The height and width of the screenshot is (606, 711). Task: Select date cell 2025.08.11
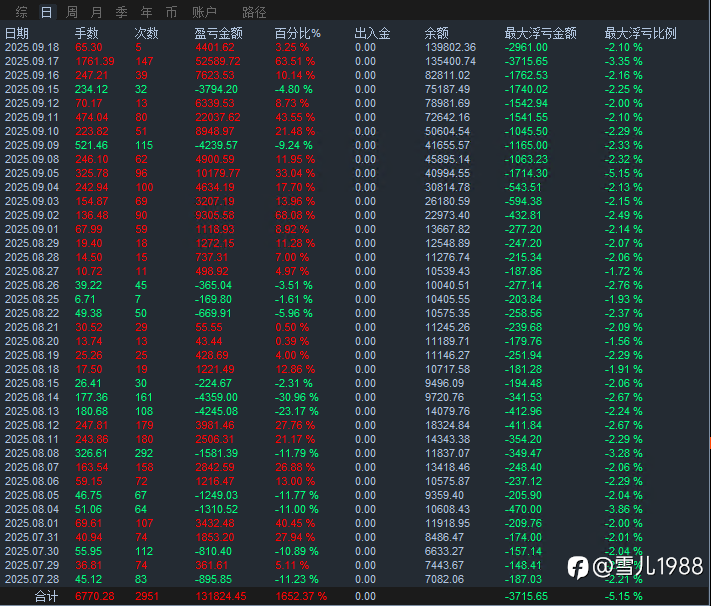32,440
